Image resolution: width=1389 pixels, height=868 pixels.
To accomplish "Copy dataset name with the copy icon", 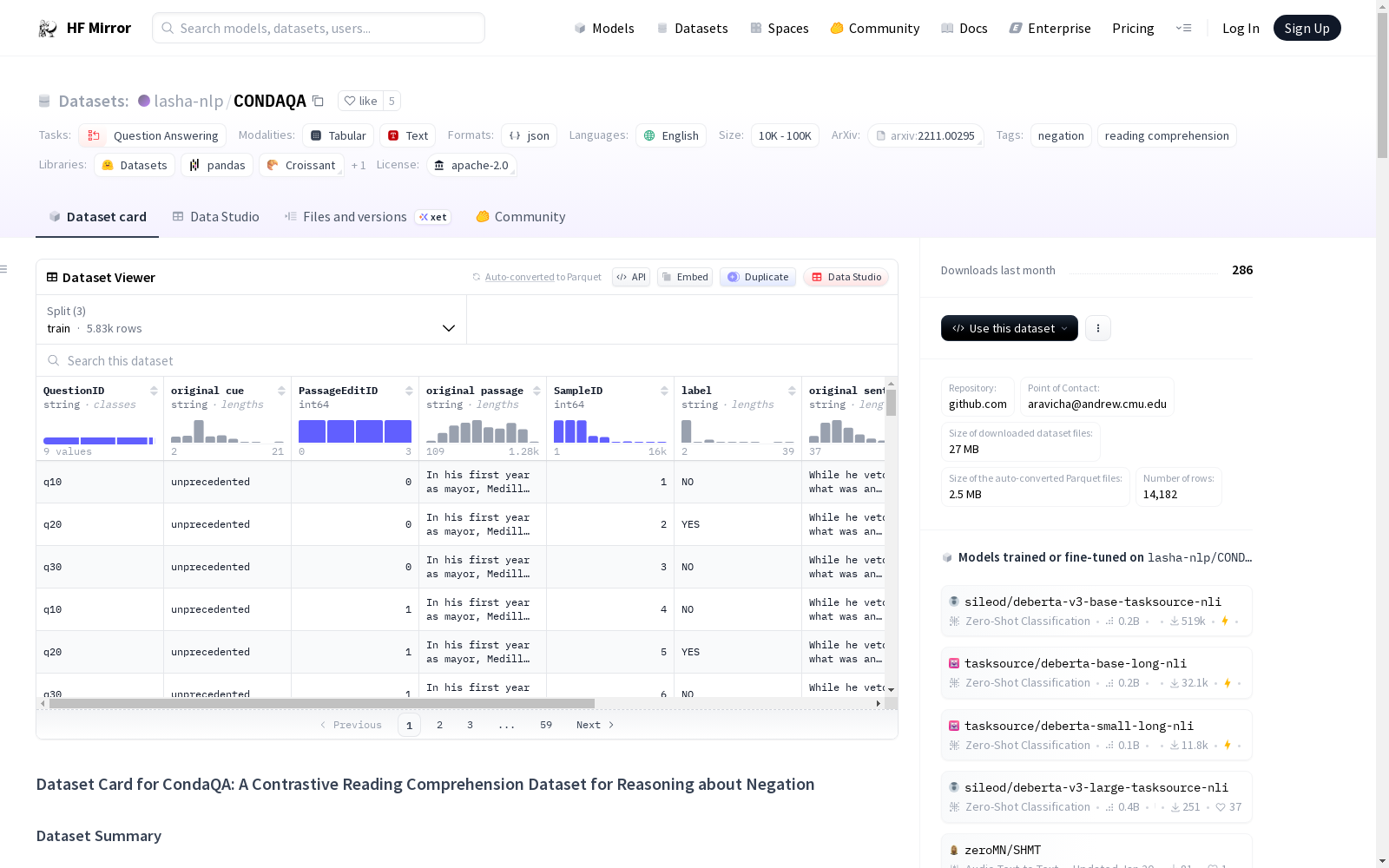I will [318, 102].
